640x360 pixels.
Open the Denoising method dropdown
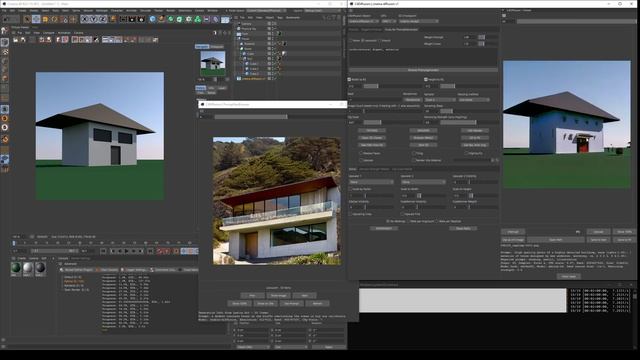pyautogui.click(x=473, y=100)
